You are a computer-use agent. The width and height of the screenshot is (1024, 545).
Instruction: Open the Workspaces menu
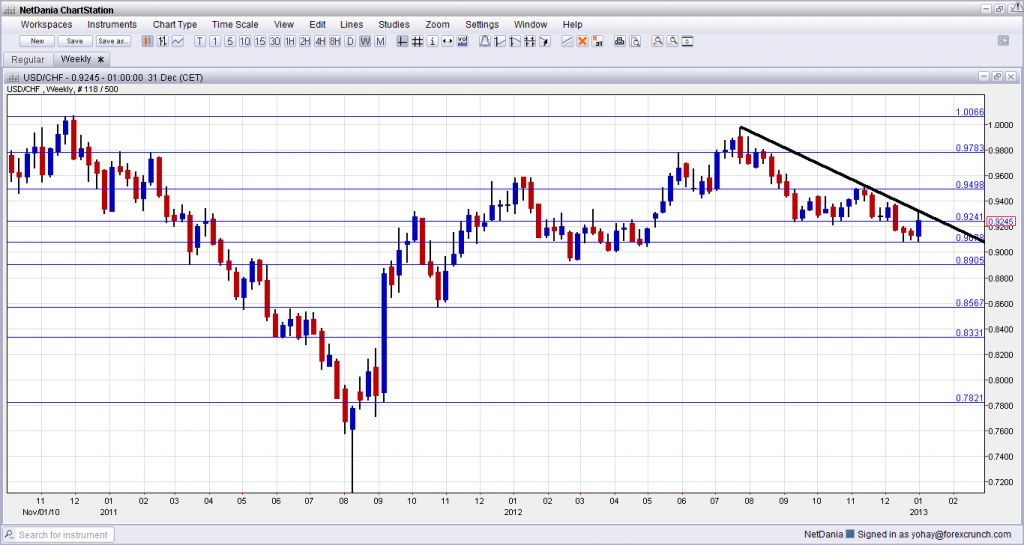pos(46,24)
